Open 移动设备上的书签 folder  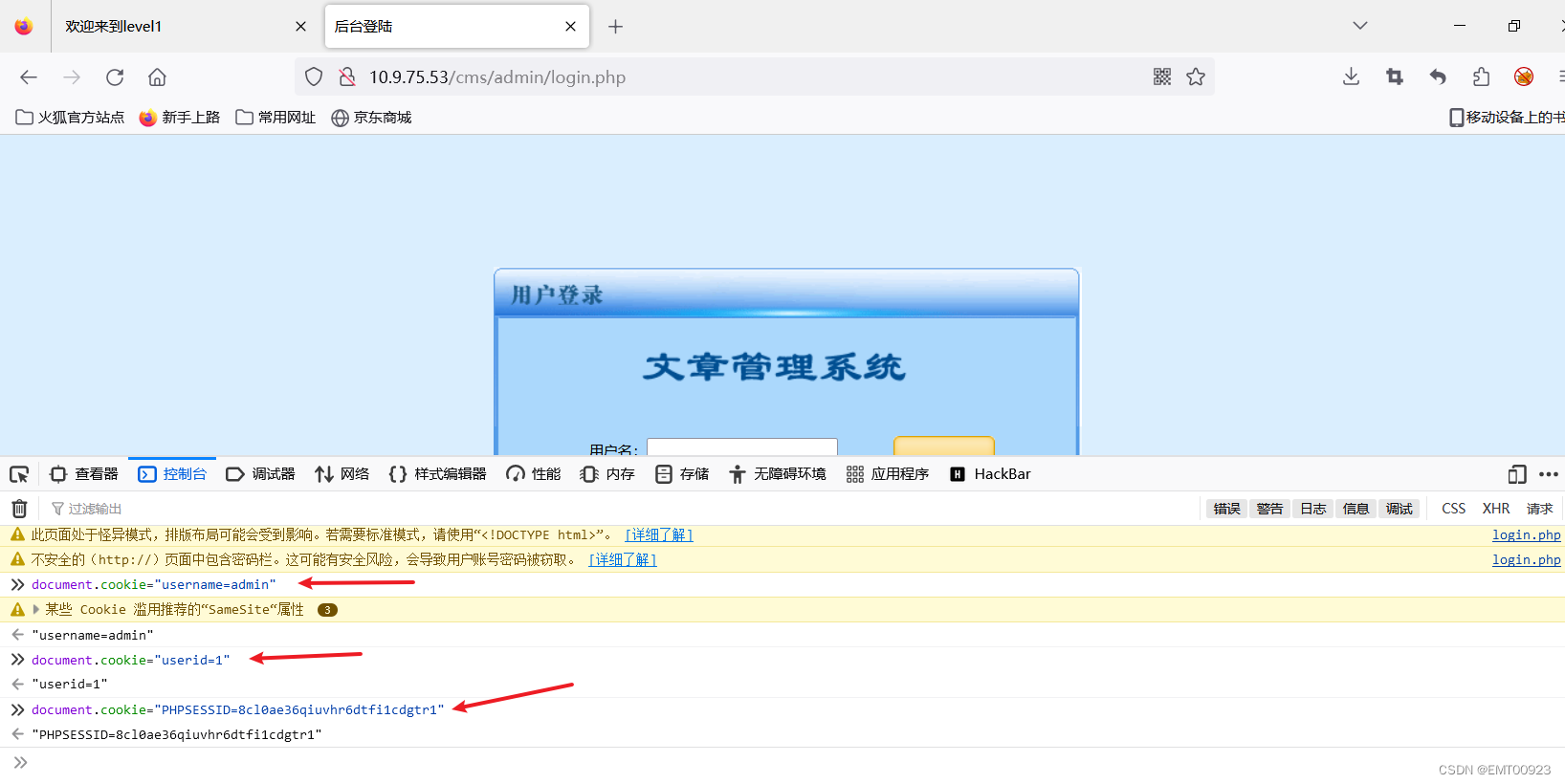(x=1507, y=118)
